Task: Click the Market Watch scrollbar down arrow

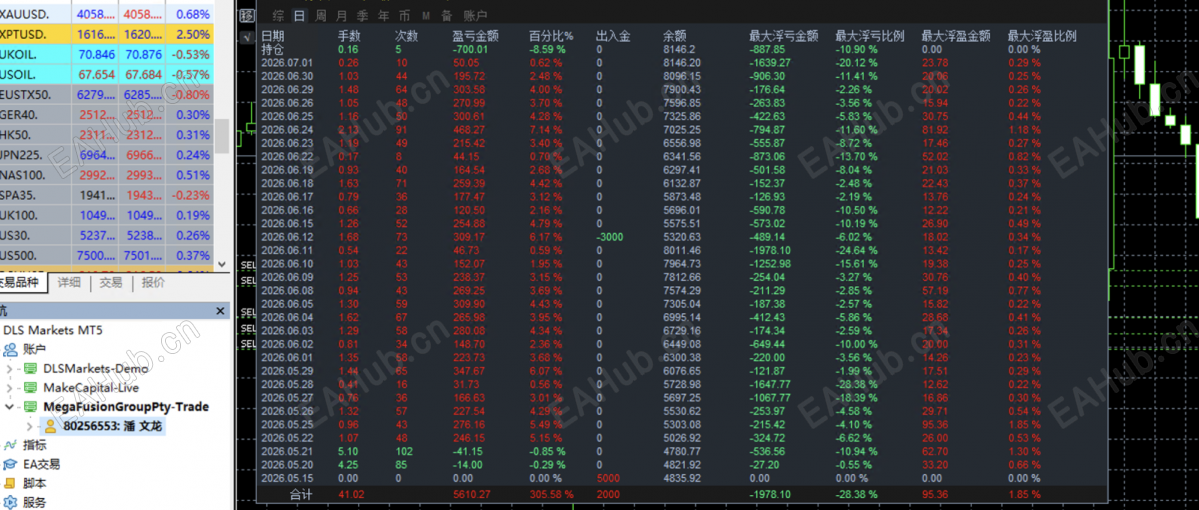Action: pos(223,264)
